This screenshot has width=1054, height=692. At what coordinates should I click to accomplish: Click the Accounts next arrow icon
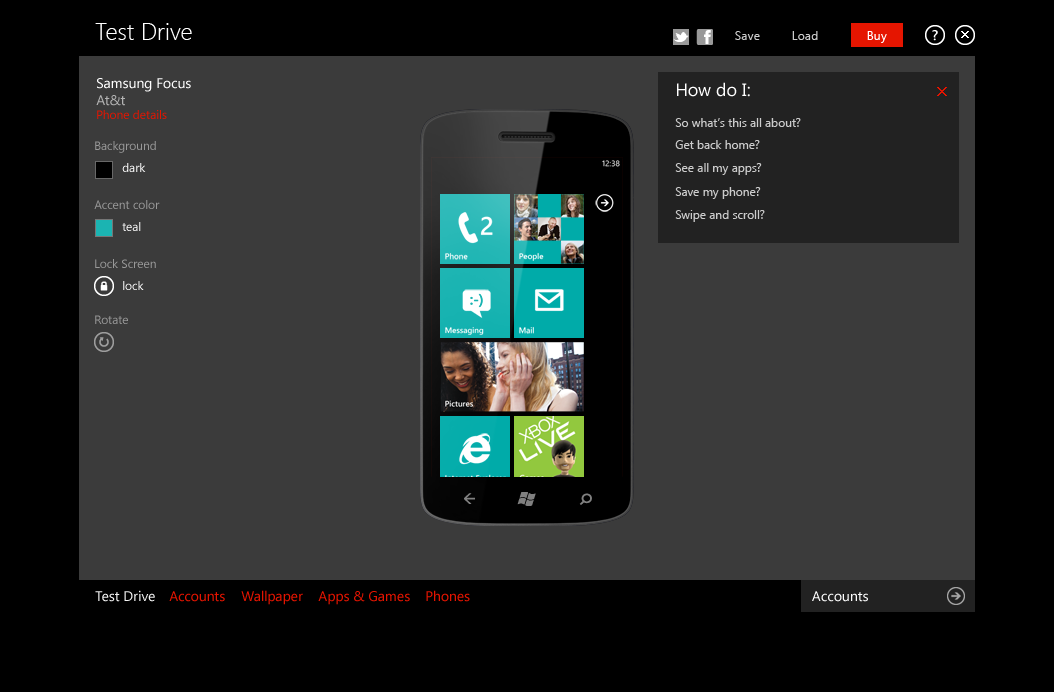pos(955,596)
